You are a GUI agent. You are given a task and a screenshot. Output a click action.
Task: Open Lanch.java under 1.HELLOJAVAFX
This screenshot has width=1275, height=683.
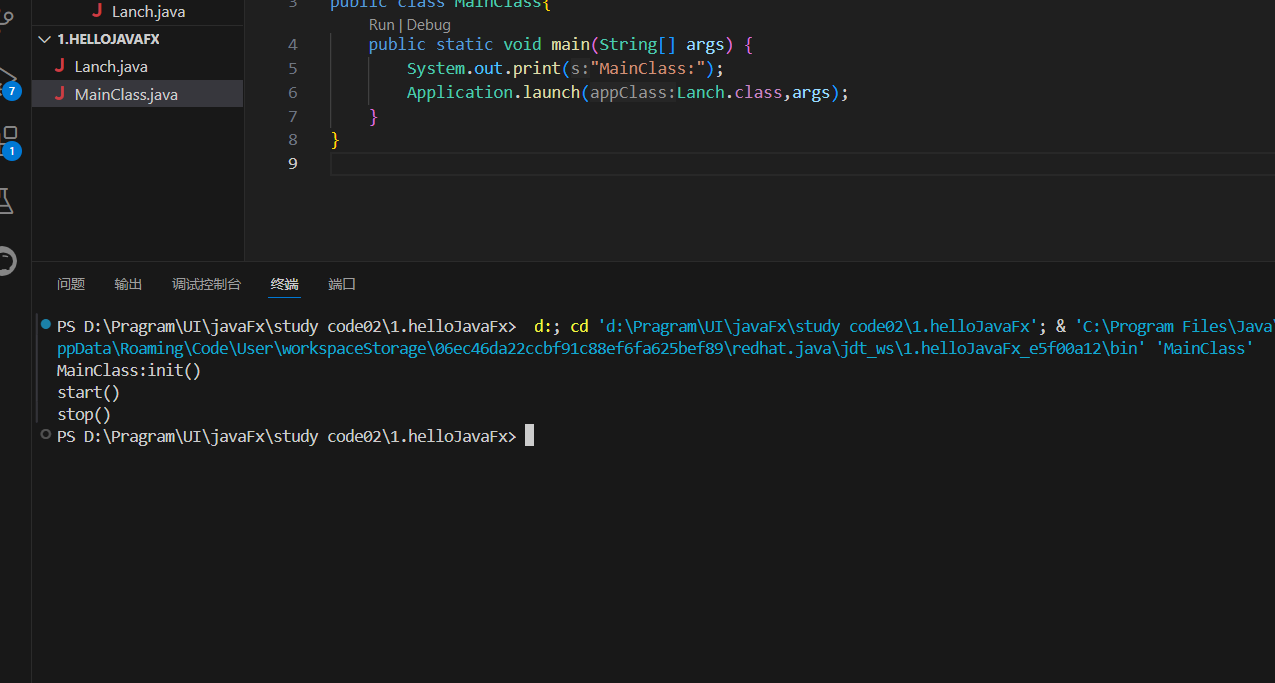(x=111, y=66)
